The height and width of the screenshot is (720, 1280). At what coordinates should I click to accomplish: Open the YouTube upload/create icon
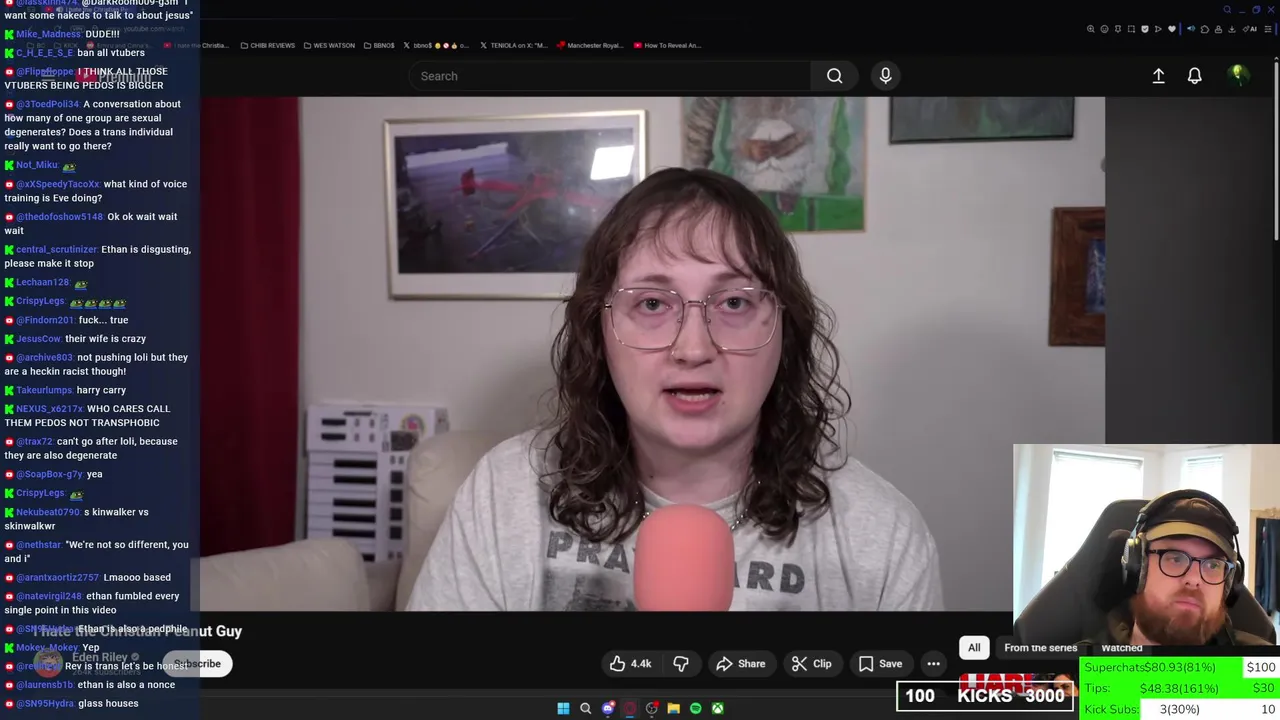(x=1158, y=76)
